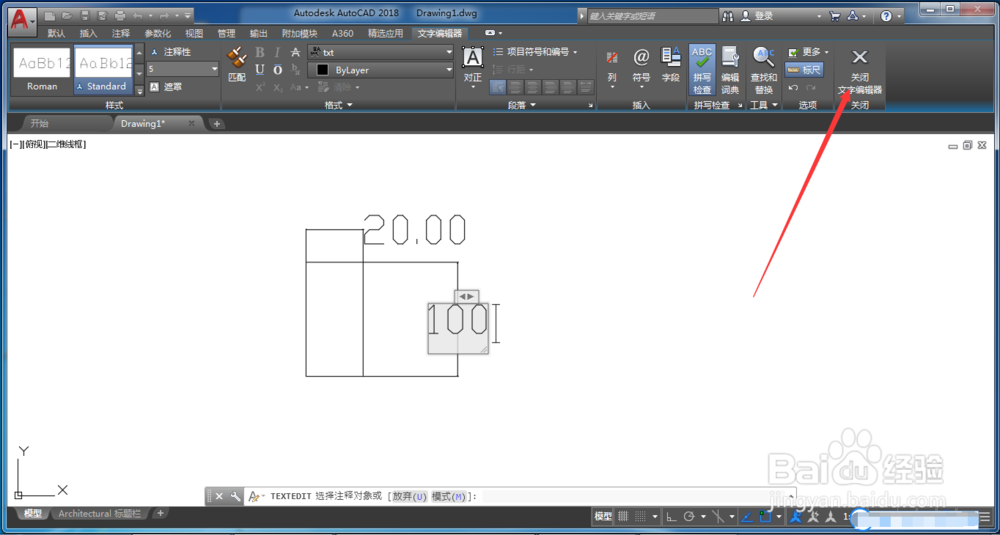
Task: Switch to the Annotate (注释) ribbon tab
Action: (x=121, y=33)
